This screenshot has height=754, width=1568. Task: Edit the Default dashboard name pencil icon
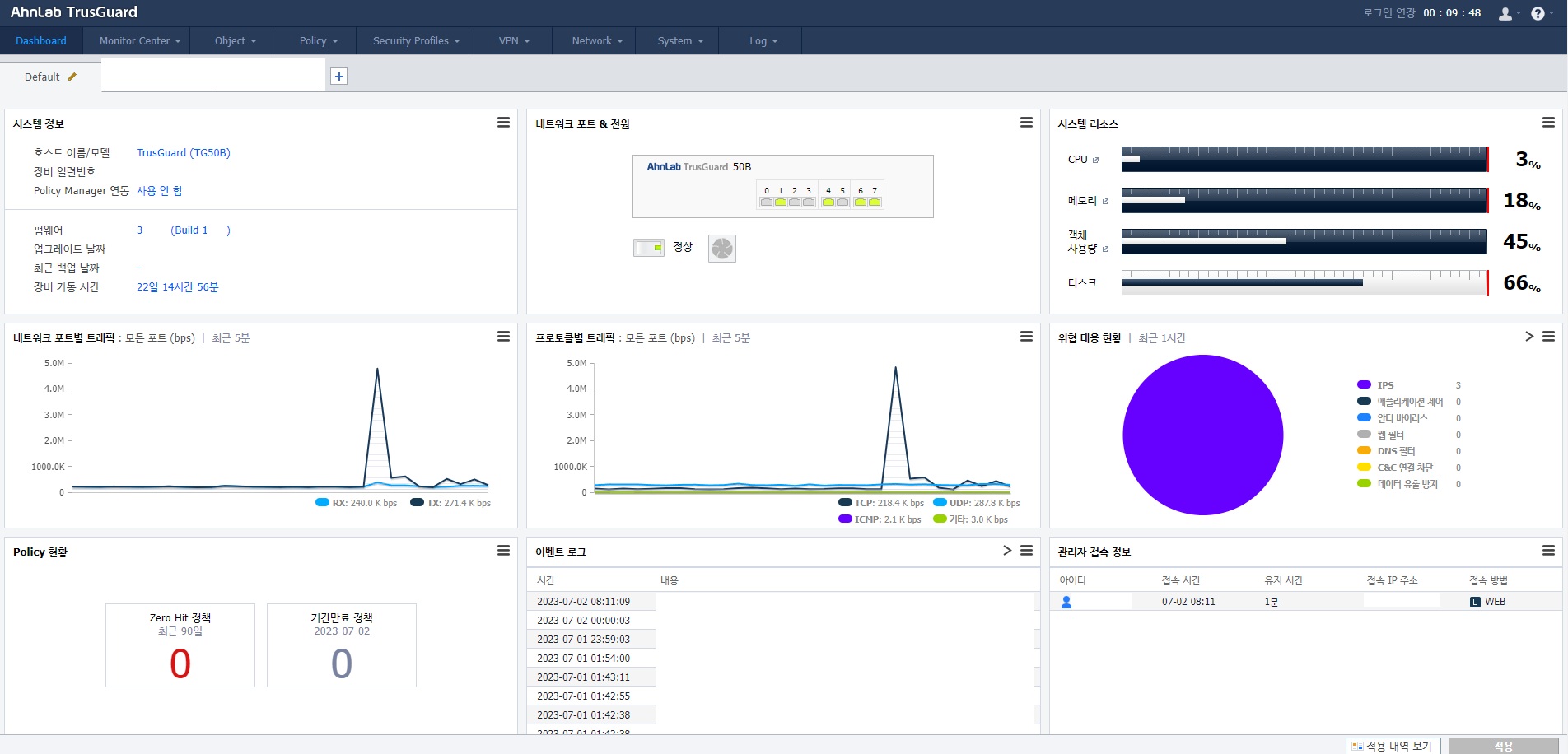tap(72, 77)
